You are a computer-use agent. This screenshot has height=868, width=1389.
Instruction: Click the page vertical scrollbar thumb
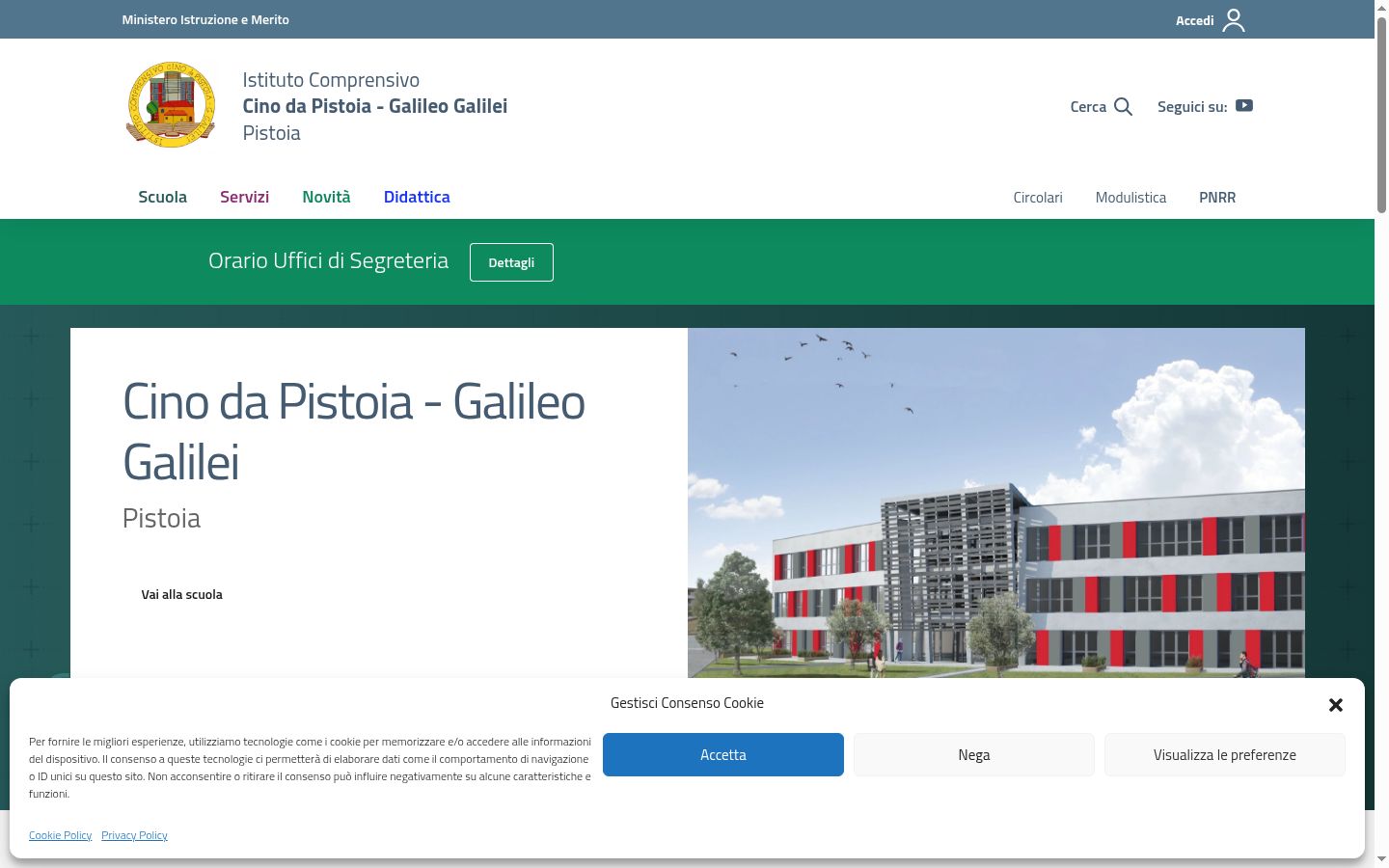point(1381,114)
